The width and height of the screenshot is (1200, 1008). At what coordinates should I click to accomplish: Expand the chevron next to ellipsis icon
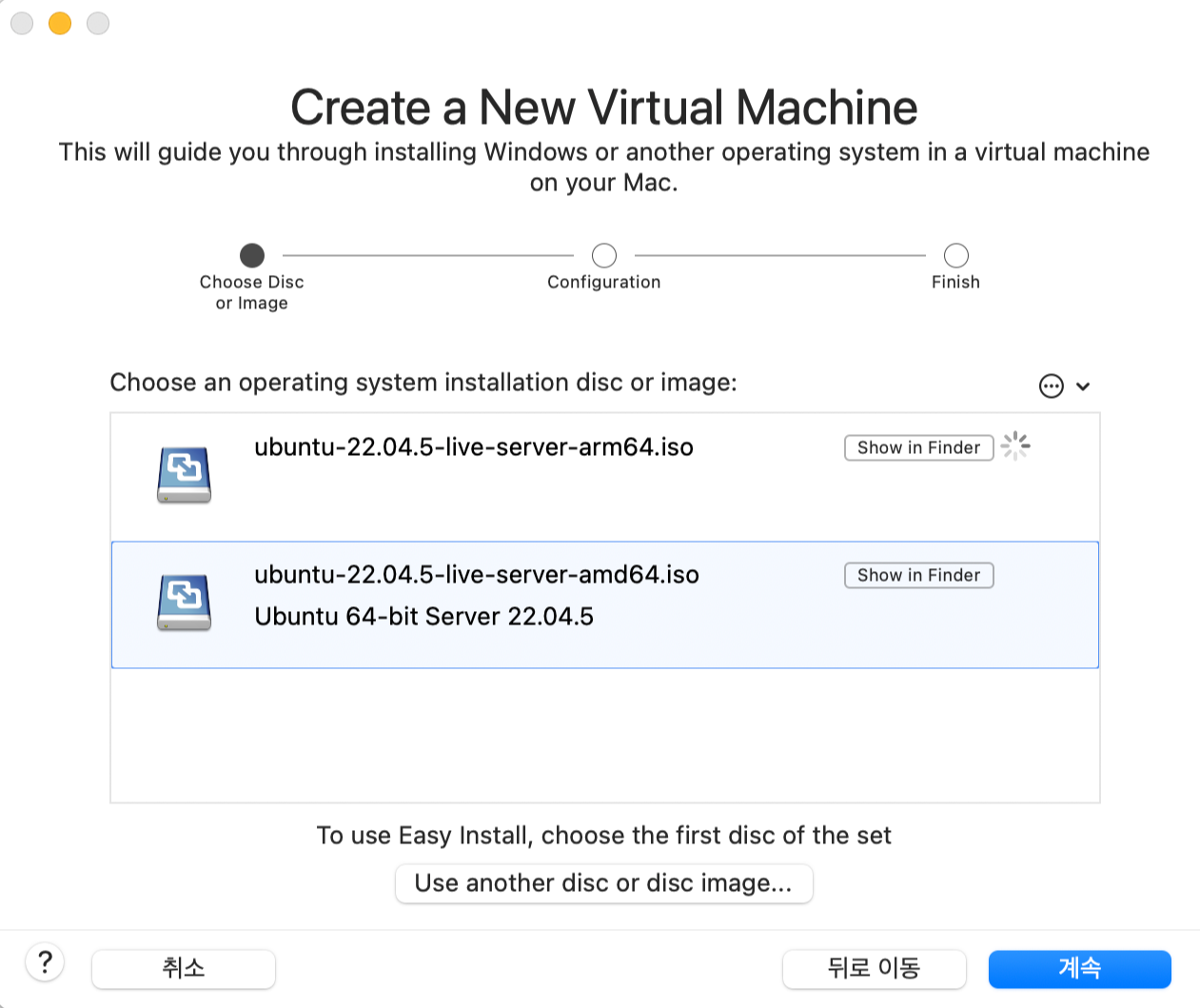tap(1083, 386)
